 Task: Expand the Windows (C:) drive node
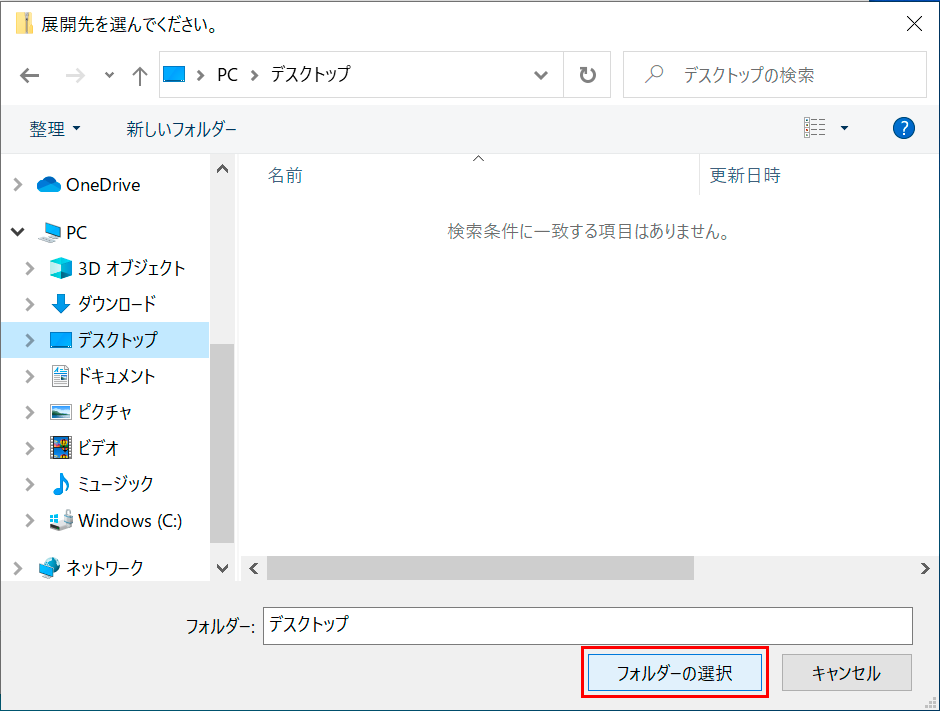(30, 520)
